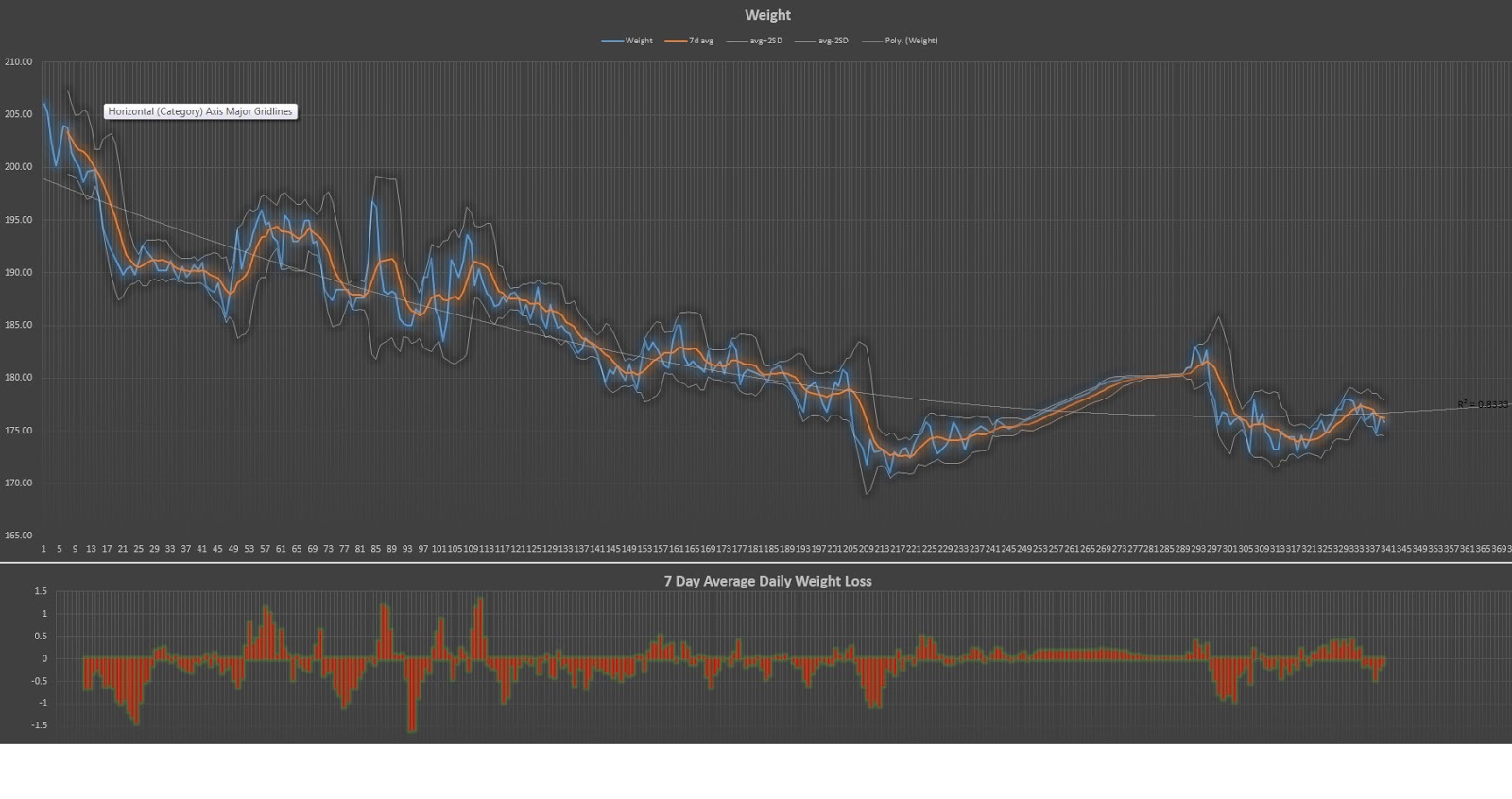1512x799 pixels.
Task: Click the -1.5 axis label in lower chart
Action: (x=38, y=725)
